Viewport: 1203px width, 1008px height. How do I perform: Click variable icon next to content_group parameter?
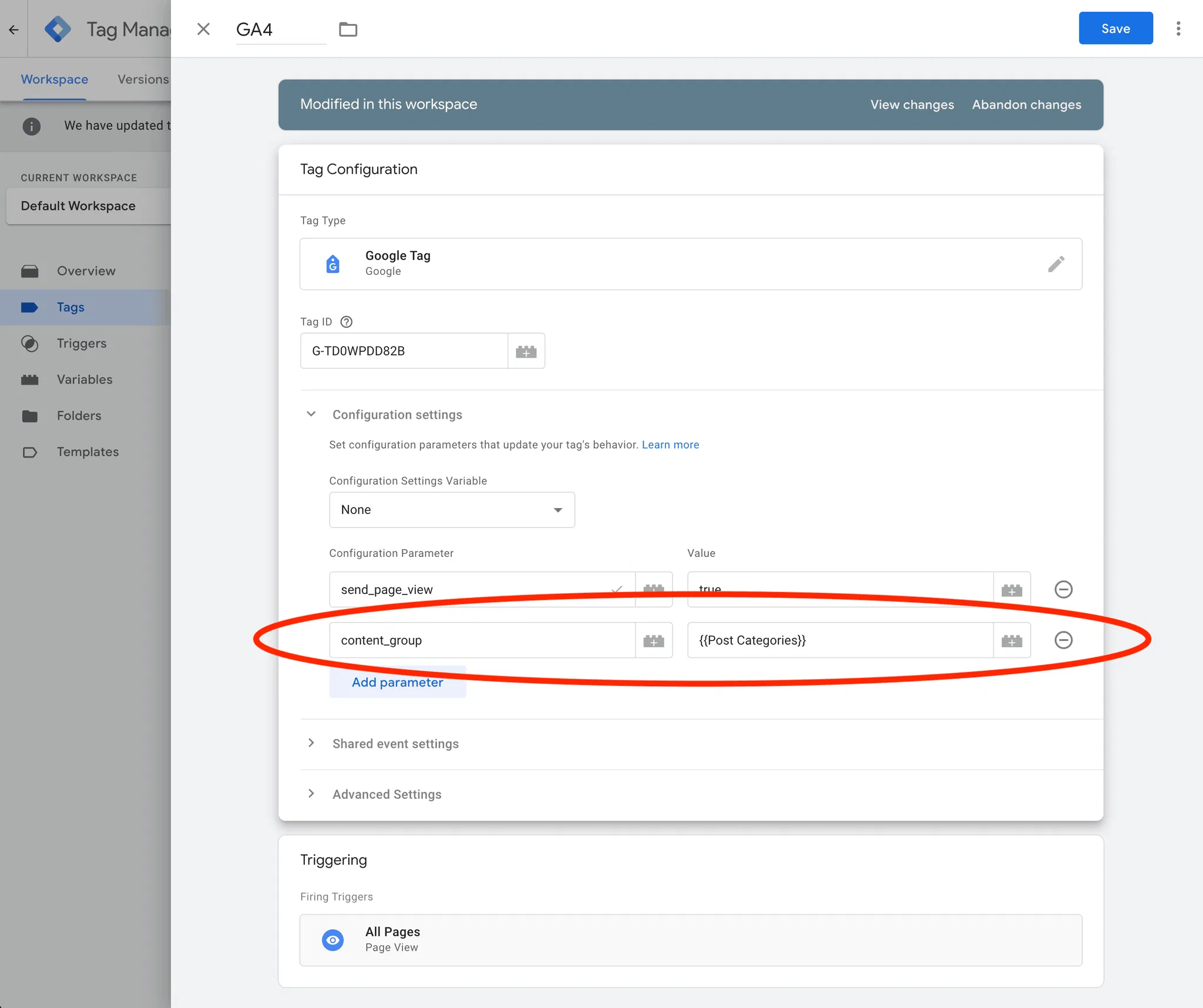pyautogui.click(x=653, y=640)
